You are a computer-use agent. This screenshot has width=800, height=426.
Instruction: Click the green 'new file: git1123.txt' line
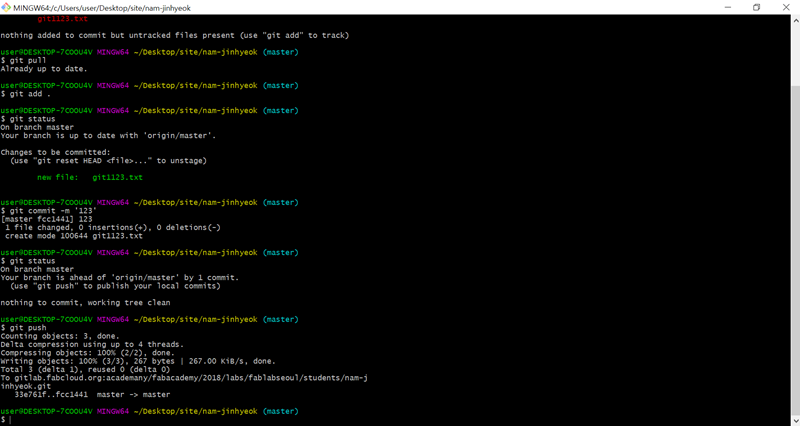(90, 178)
